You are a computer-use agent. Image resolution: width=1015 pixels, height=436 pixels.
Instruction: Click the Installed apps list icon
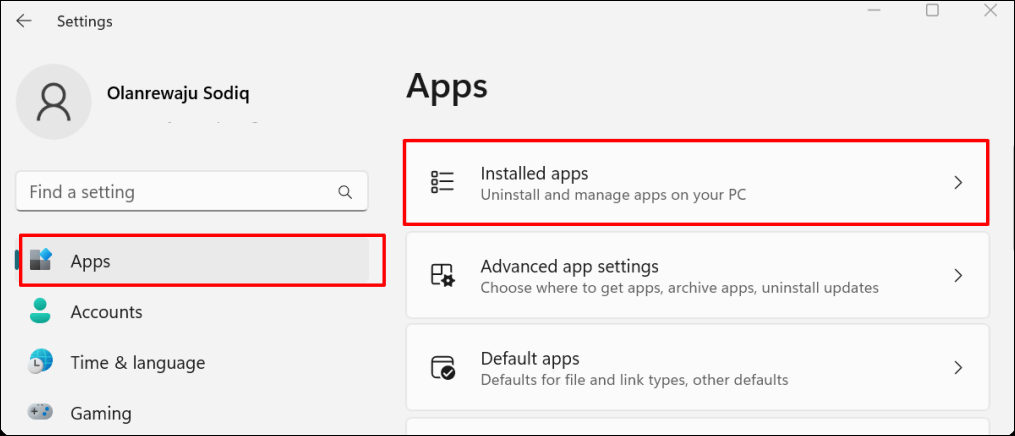click(x=442, y=182)
